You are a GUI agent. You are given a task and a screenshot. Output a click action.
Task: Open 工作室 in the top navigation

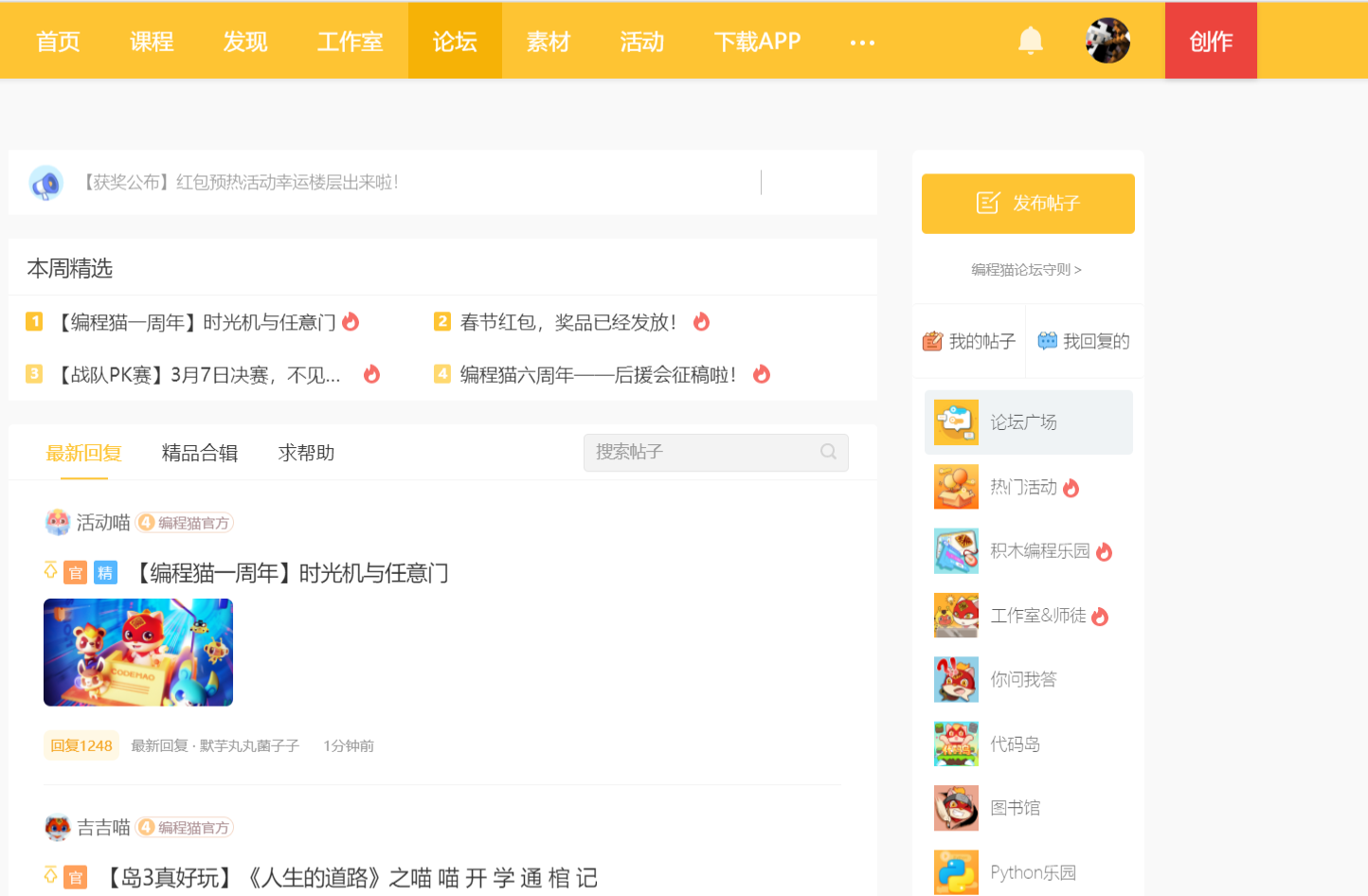[350, 42]
